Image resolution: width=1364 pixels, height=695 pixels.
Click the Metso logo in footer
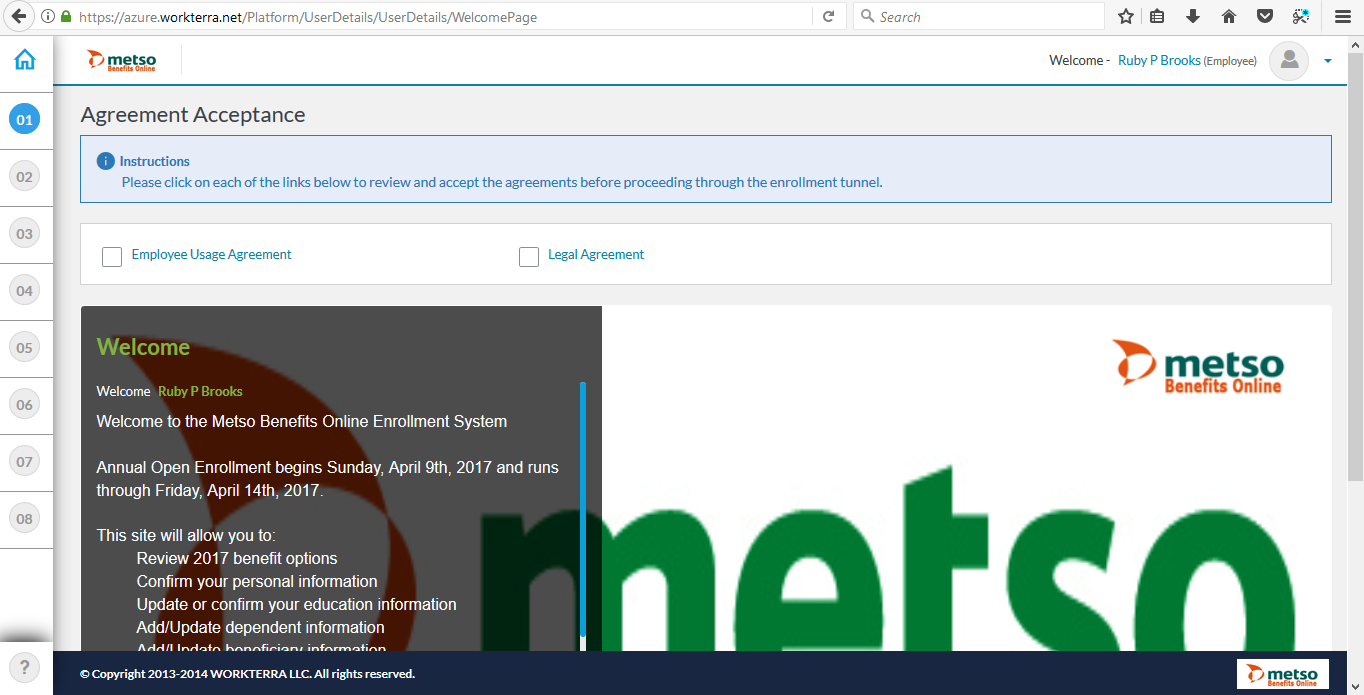pyautogui.click(x=1283, y=674)
